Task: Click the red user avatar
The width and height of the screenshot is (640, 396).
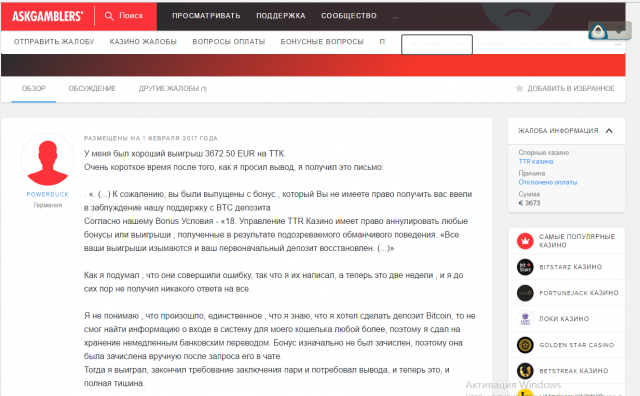Action: (48, 160)
